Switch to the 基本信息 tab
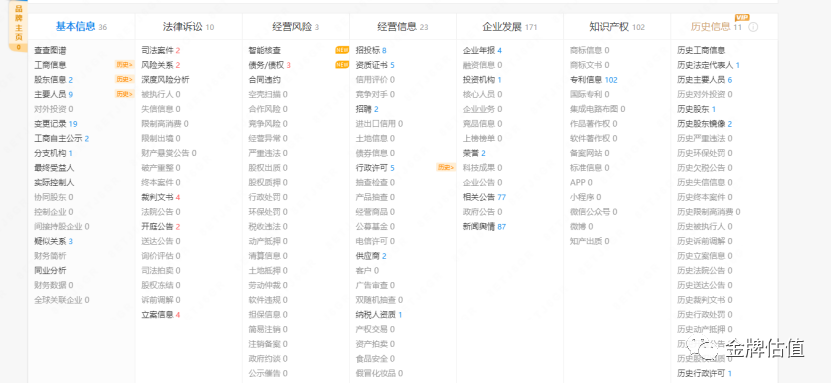This screenshot has height=384, width=831. (x=81, y=26)
